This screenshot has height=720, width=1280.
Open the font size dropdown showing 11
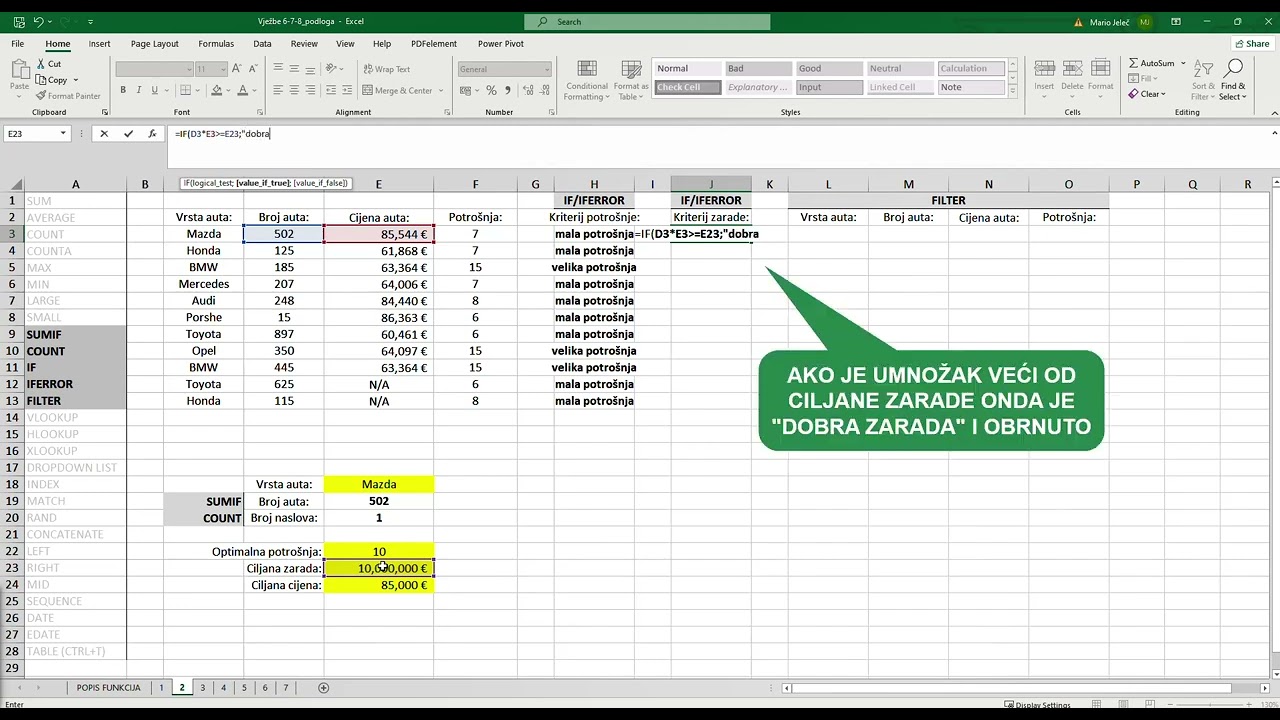click(225, 69)
